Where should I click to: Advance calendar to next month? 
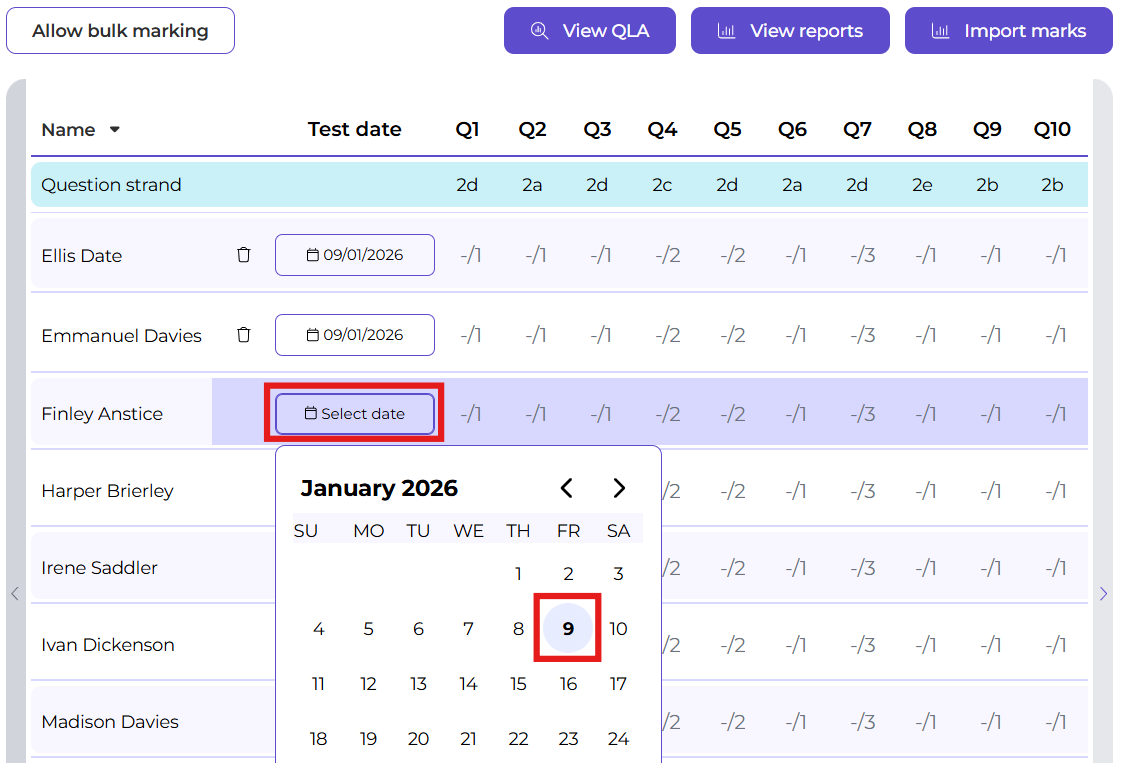tap(619, 488)
